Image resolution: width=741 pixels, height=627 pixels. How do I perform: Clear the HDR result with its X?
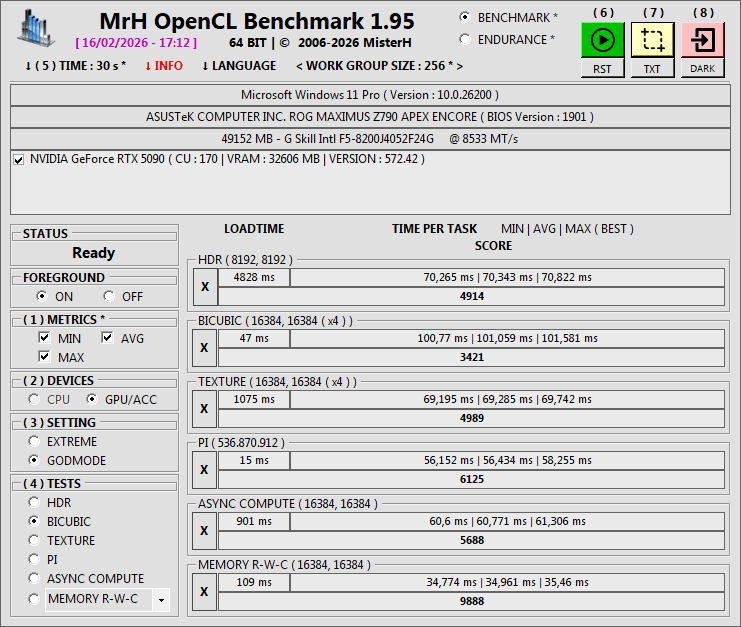(205, 287)
